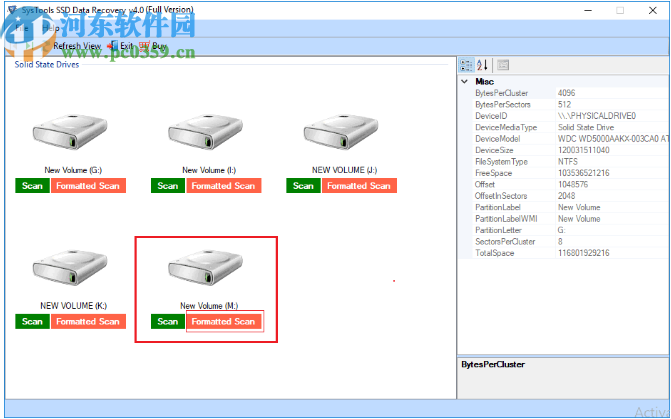
Task: Click the 120031511040 device size value
Action: tap(584, 150)
